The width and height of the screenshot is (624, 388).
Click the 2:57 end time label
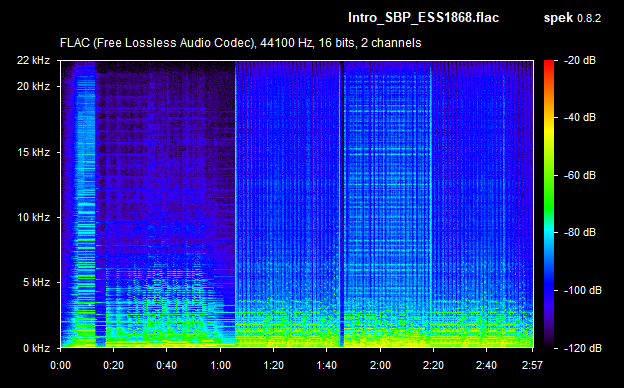pyautogui.click(x=532, y=365)
